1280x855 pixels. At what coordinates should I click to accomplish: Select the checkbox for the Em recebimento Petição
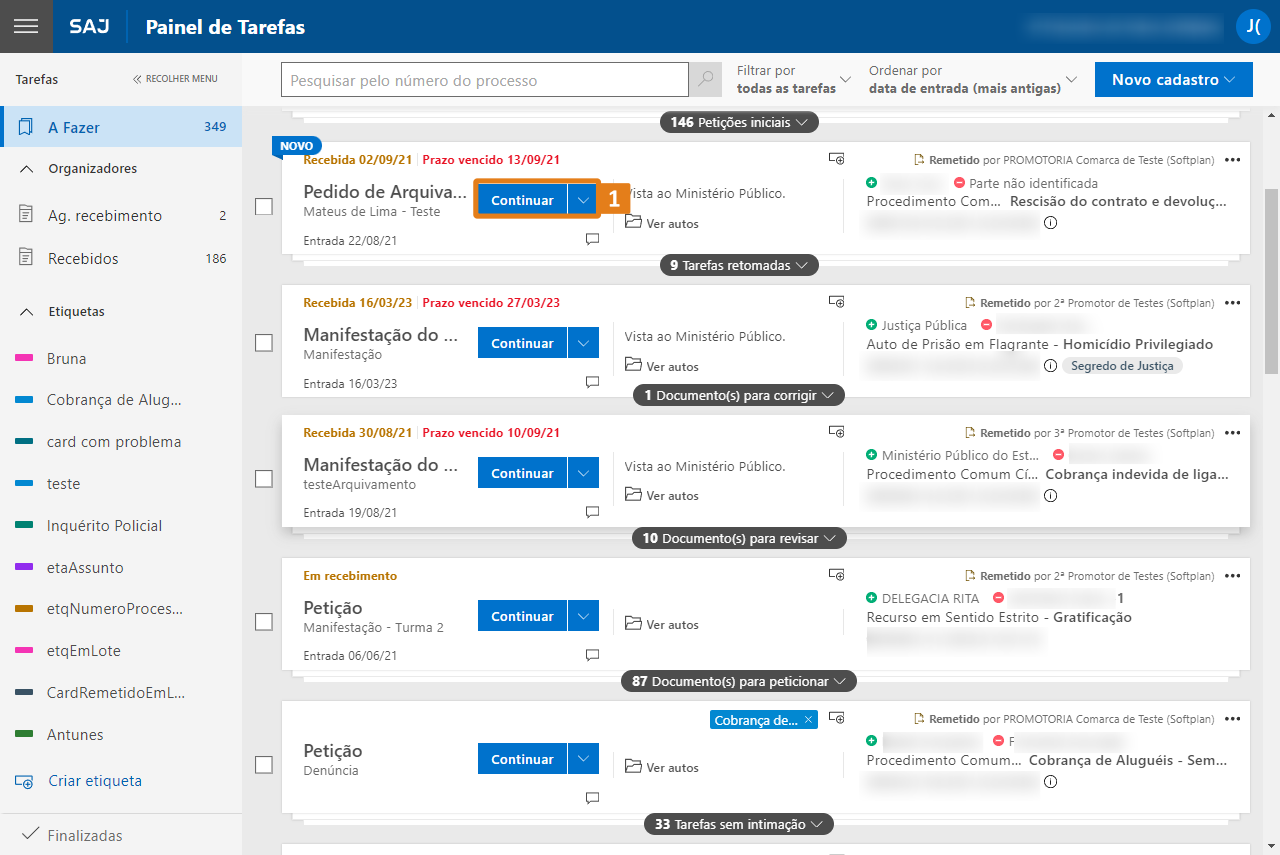[264, 622]
